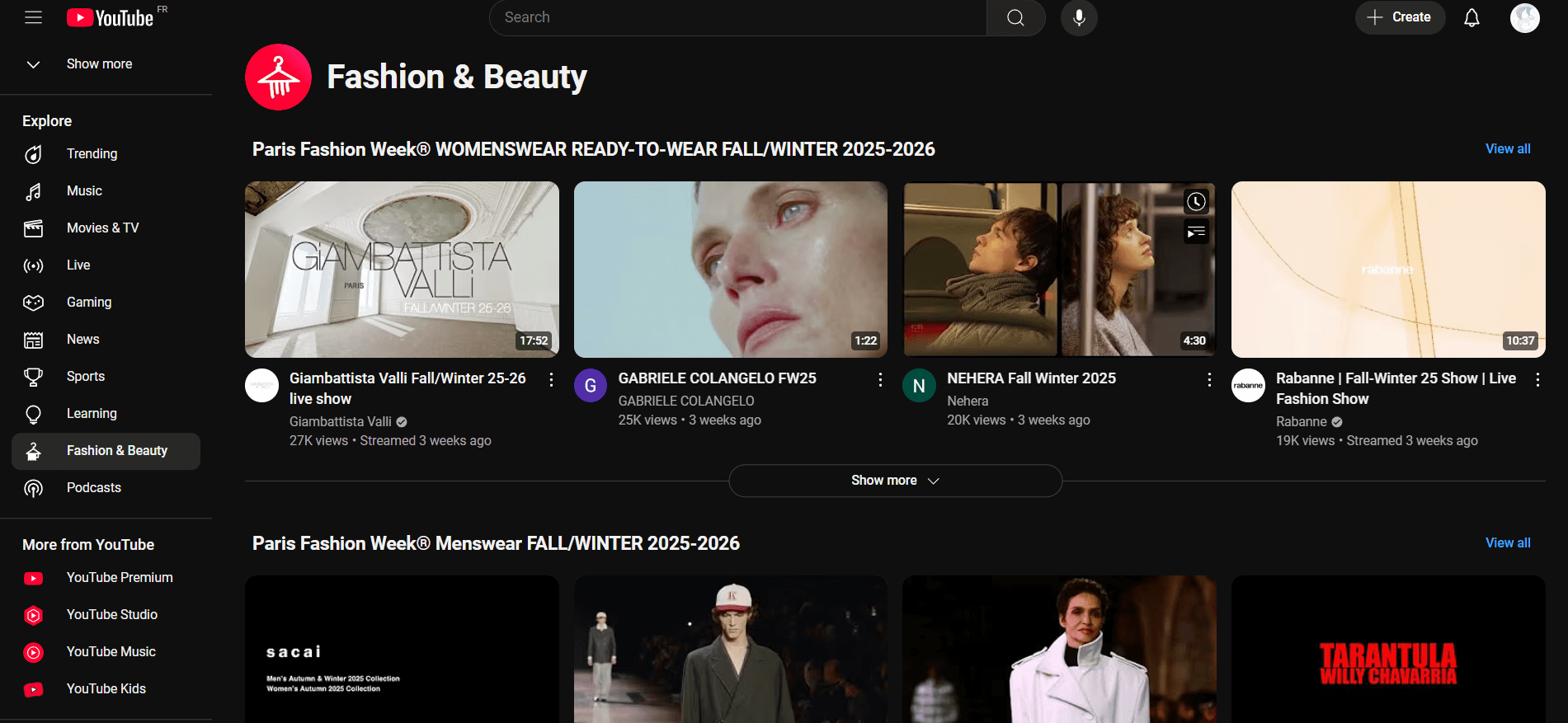Activate voice search microphone

1079,17
